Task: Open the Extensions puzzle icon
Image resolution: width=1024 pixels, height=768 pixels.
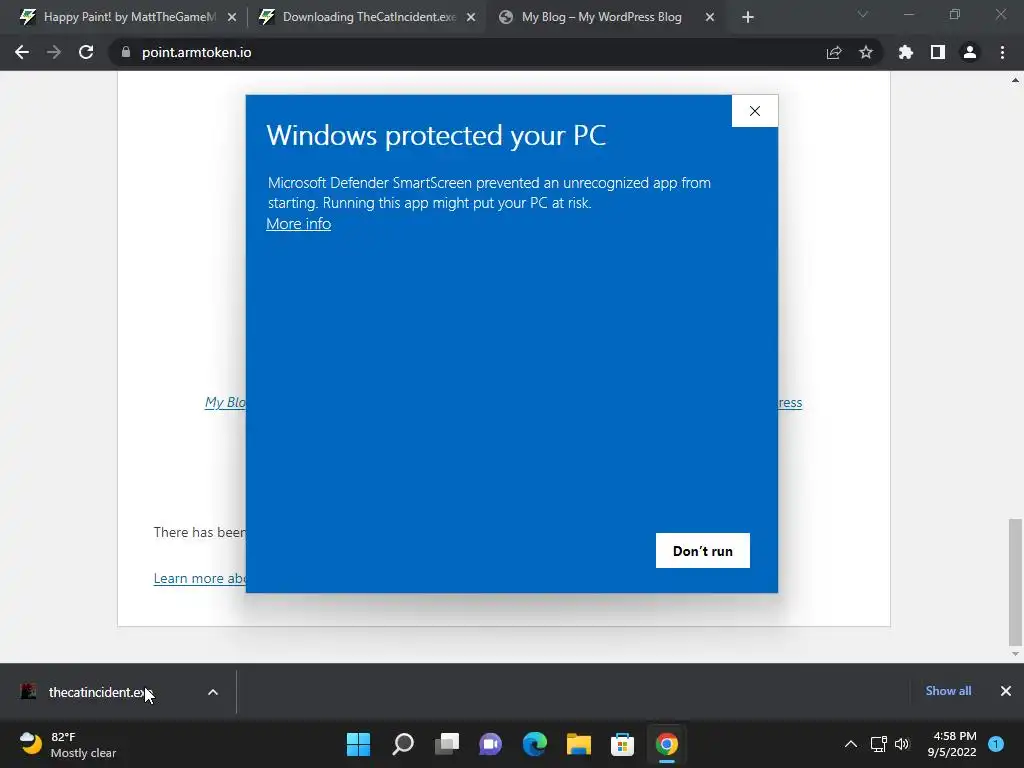Action: [906, 52]
